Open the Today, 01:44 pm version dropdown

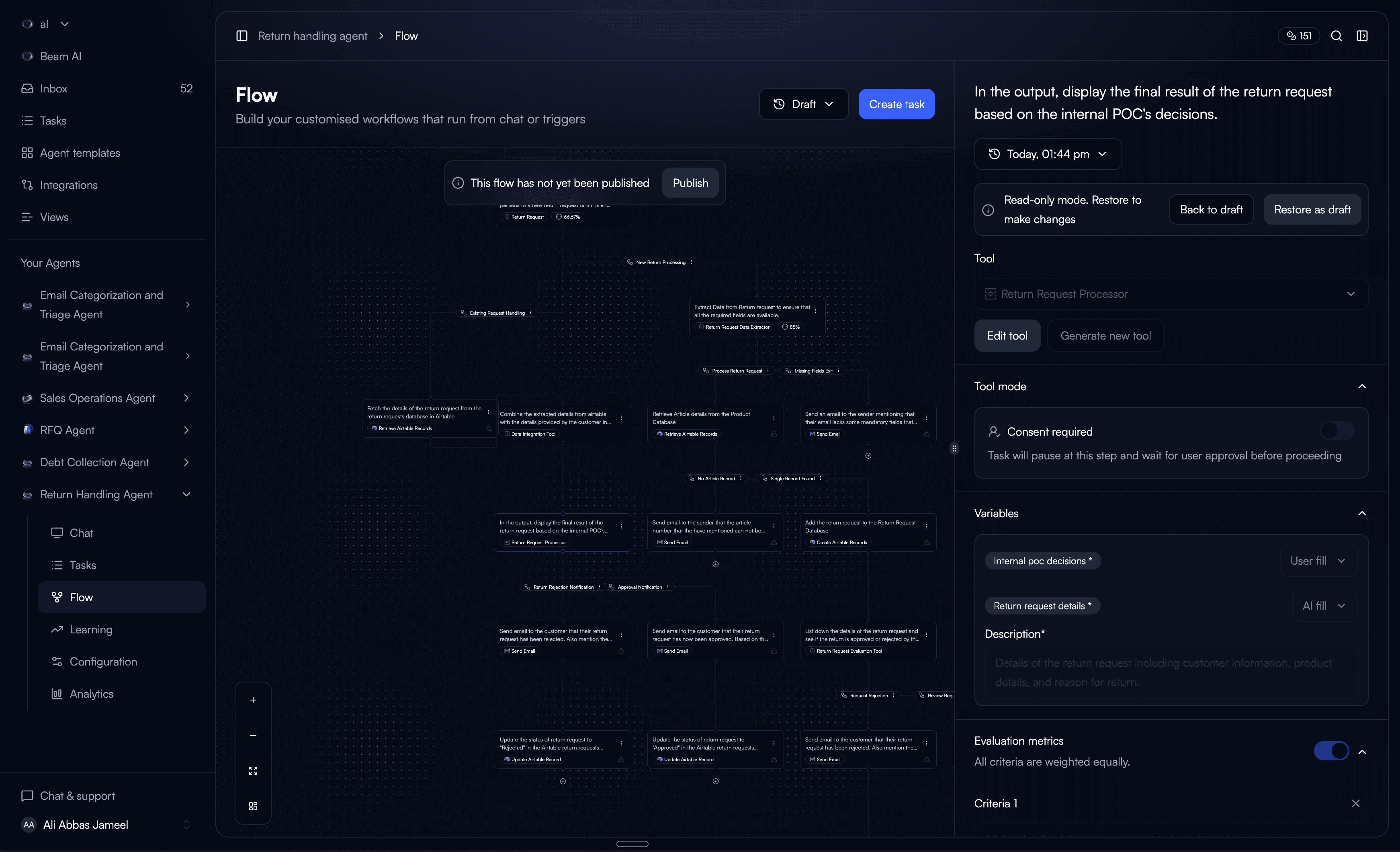[x=1048, y=154]
